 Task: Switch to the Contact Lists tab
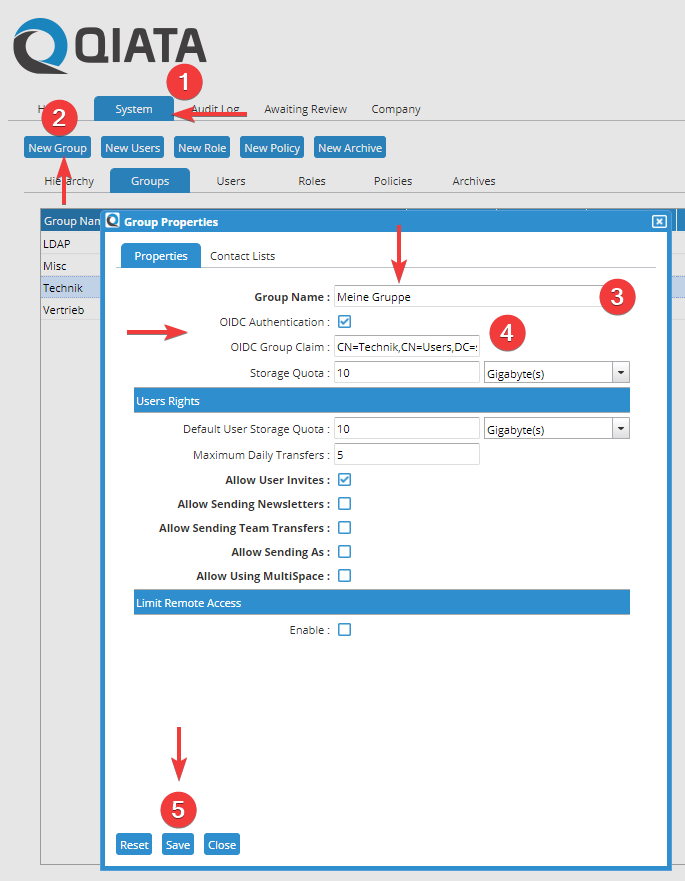point(242,256)
